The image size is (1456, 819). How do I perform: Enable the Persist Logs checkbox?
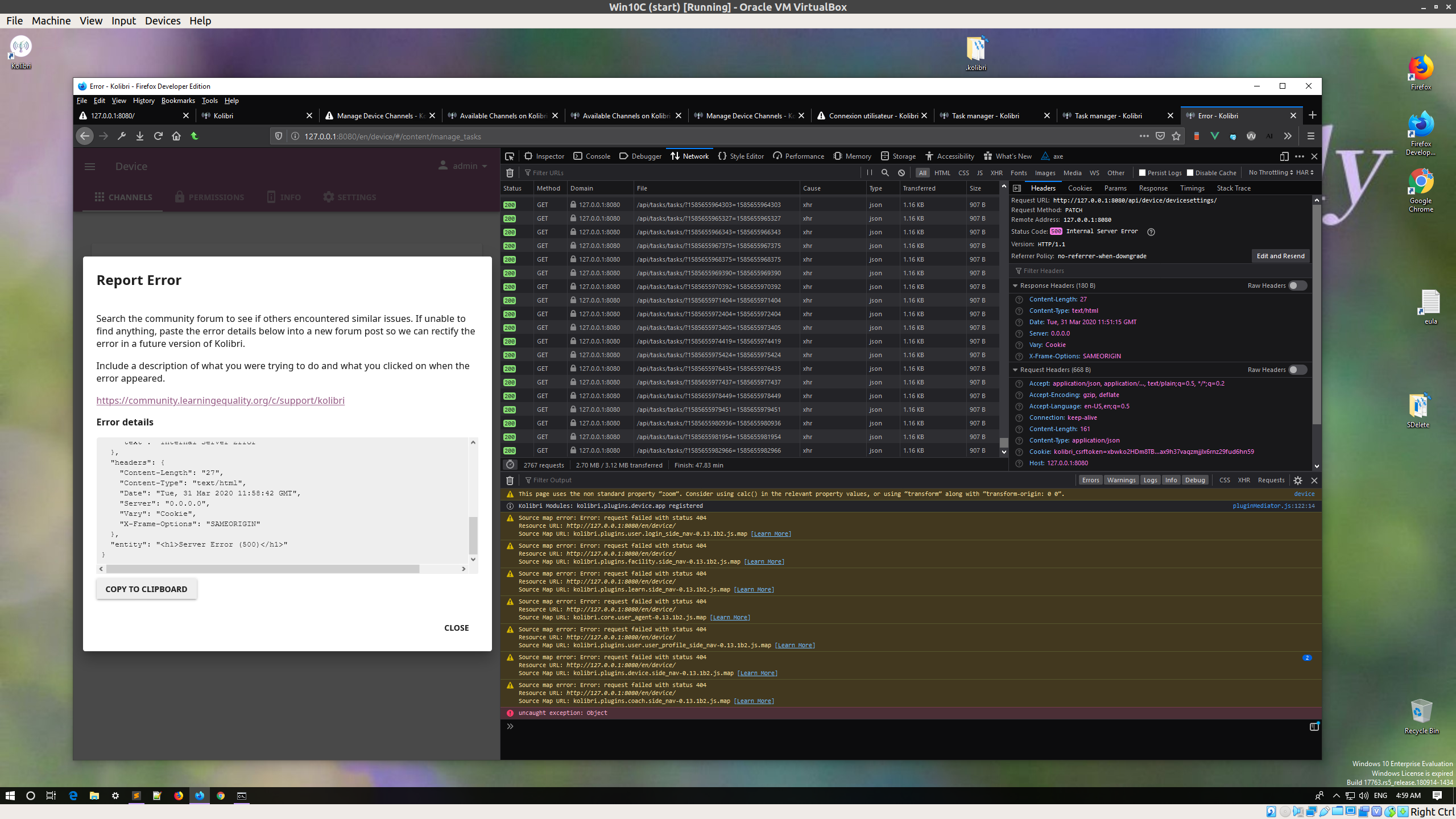pyautogui.click(x=1142, y=172)
